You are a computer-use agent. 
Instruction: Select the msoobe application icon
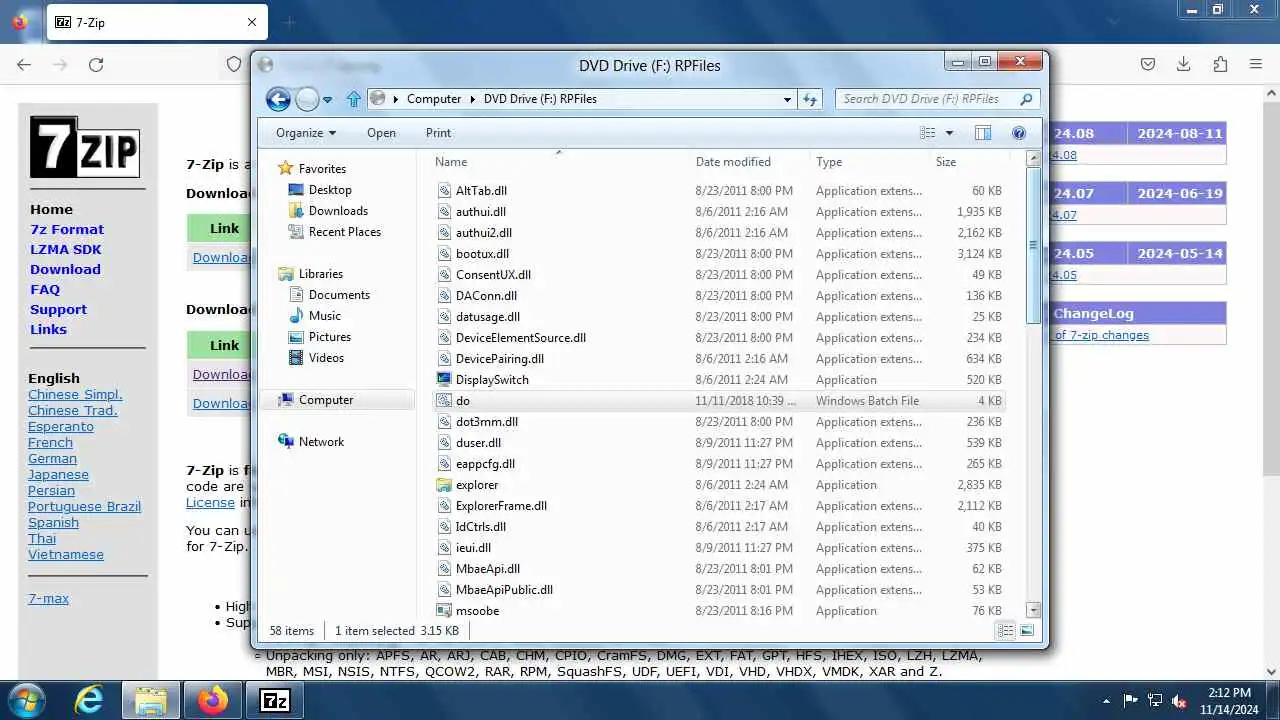(444, 611)
